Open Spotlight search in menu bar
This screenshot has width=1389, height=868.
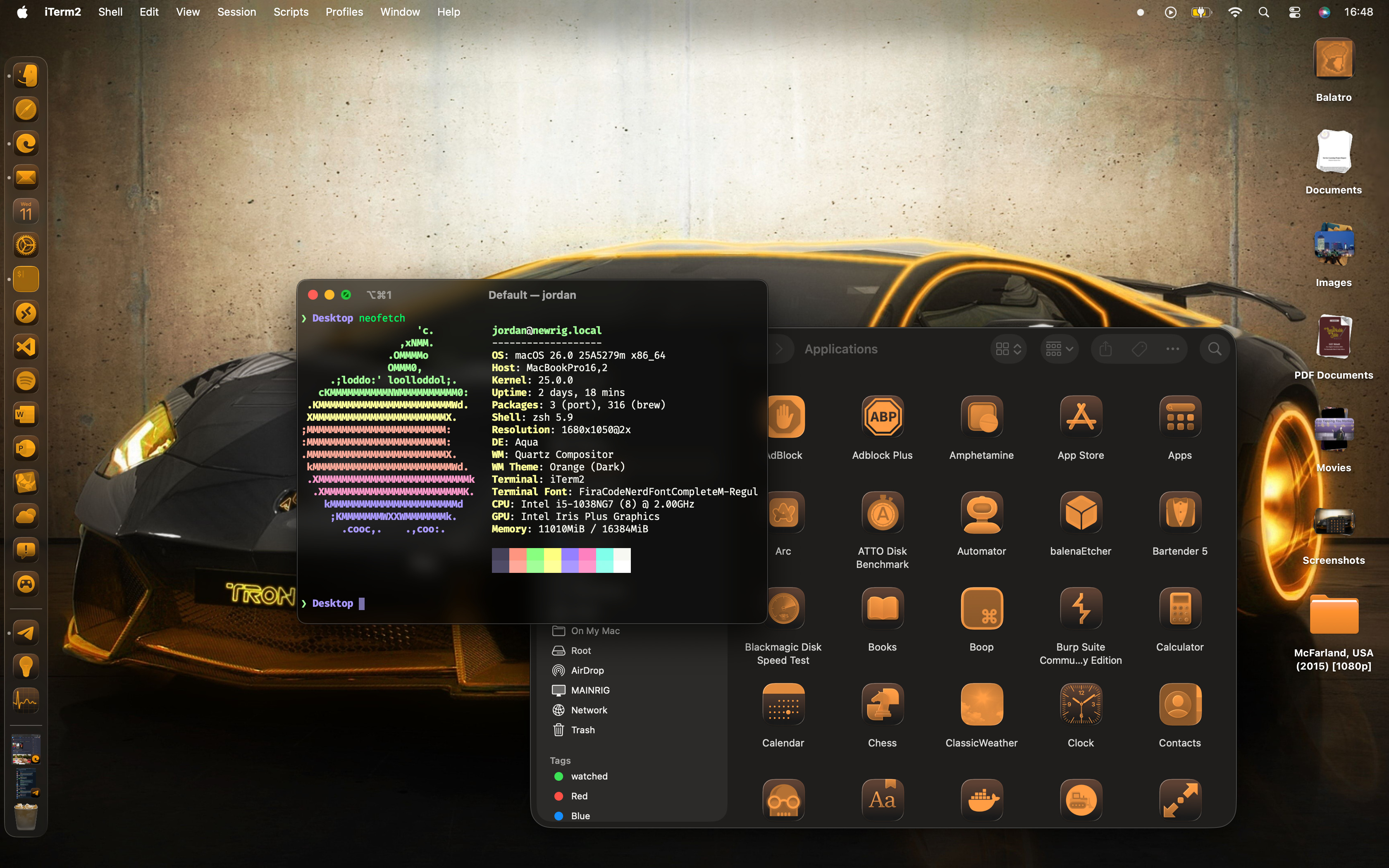click(1264, 12)
